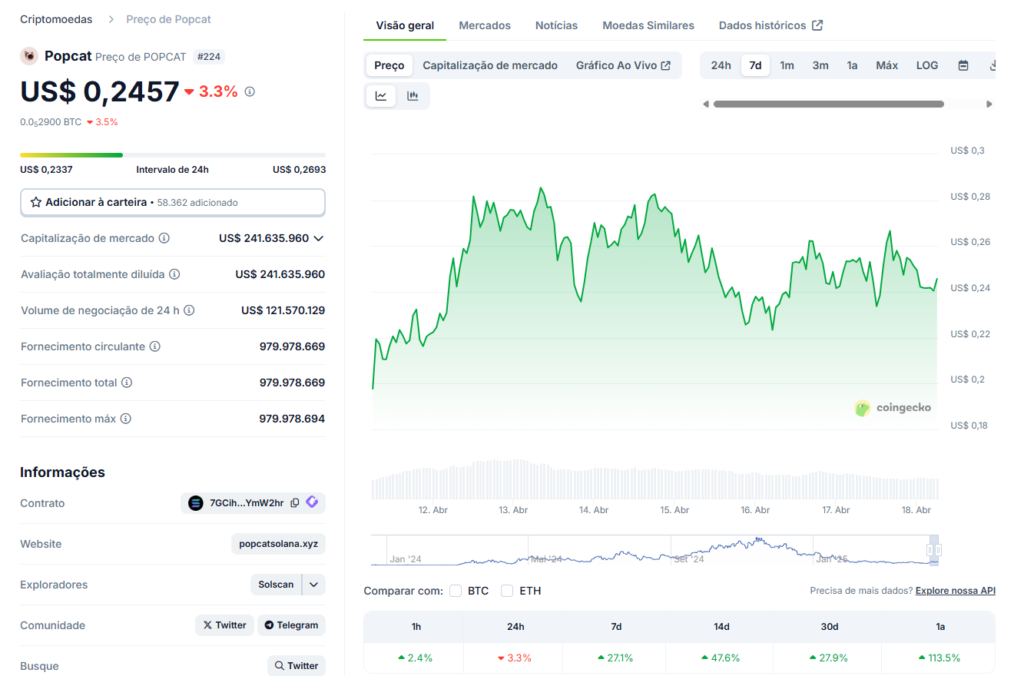This screenshot has width=1024, height=676.
Task: Open the calendar date range picker
Action: pyautogui.click(x=963, y=65)
